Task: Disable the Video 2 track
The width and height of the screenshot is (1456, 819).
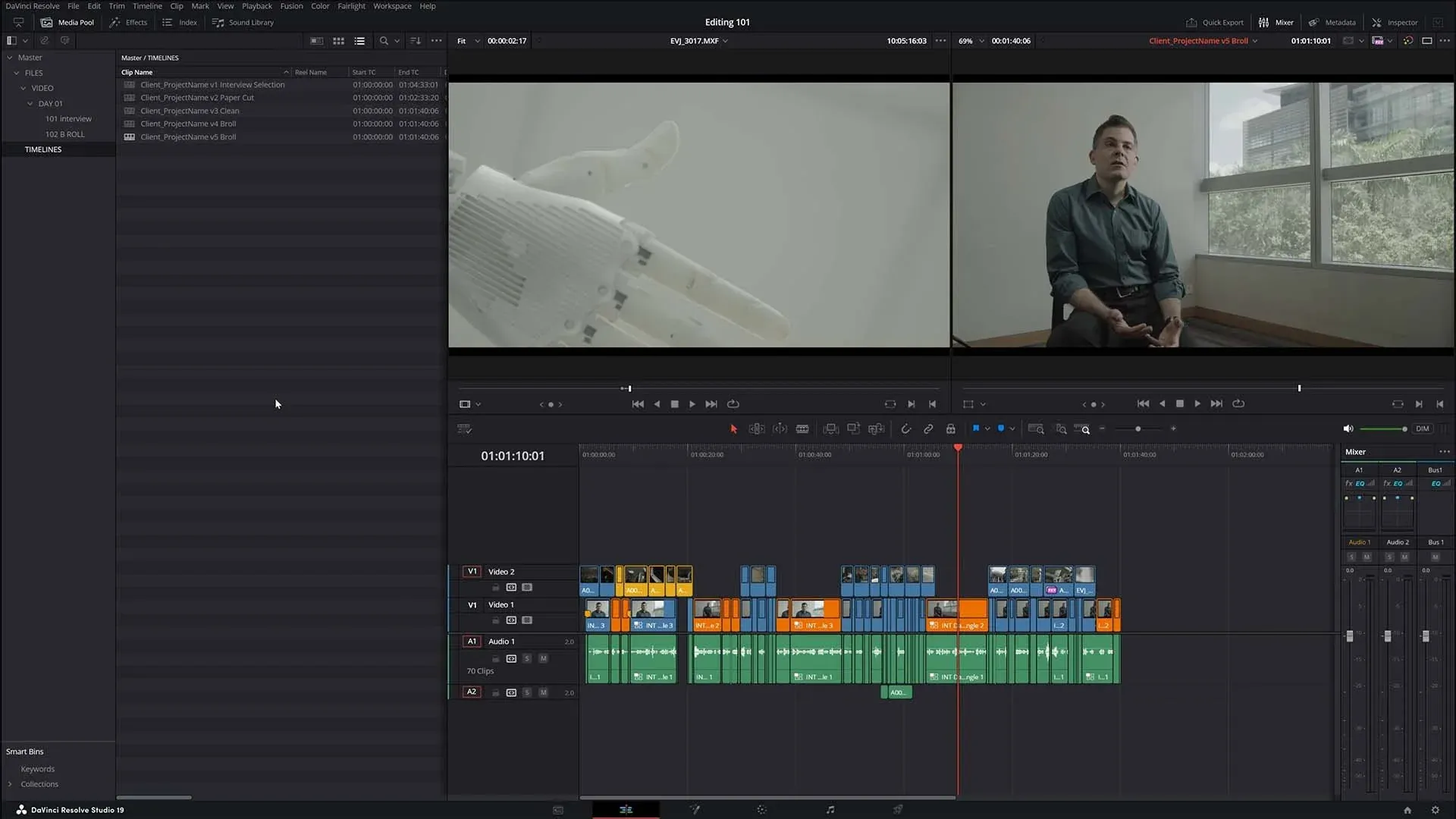Action: pos(527,588)
